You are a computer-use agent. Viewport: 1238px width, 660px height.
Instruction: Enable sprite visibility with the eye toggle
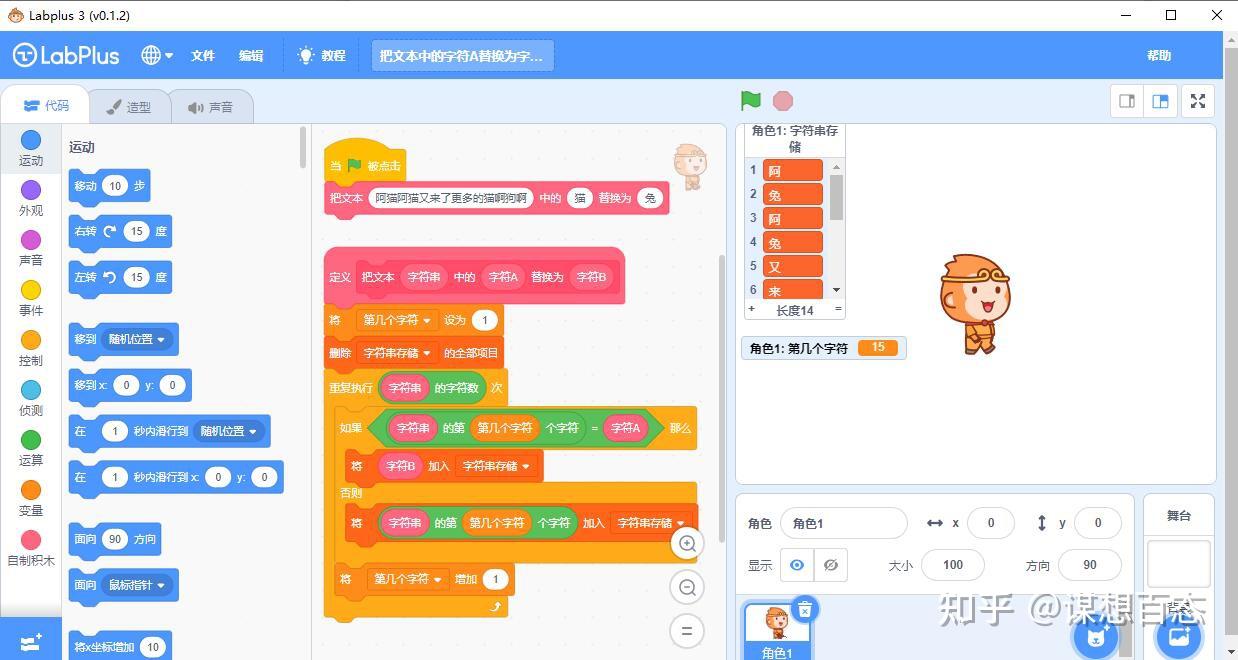click(x=797, y=565)
